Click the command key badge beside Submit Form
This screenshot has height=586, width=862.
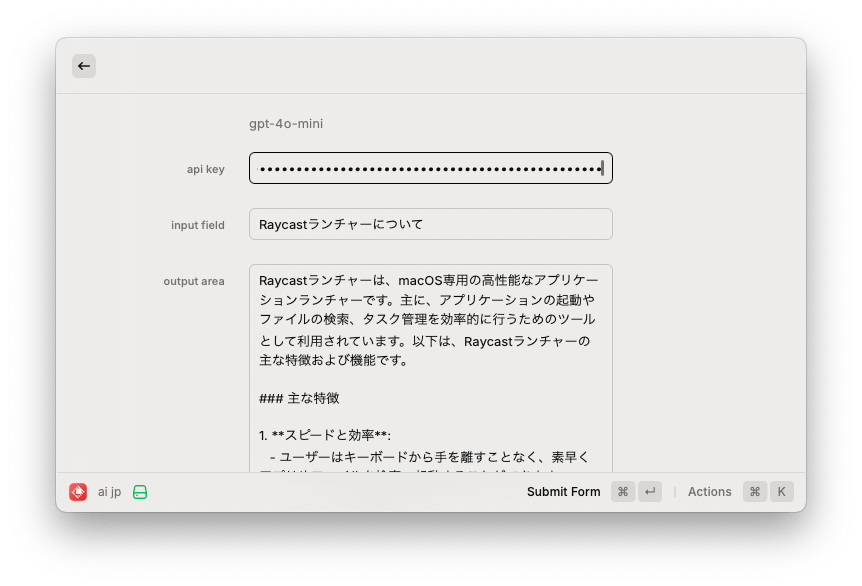pos(623,491)
